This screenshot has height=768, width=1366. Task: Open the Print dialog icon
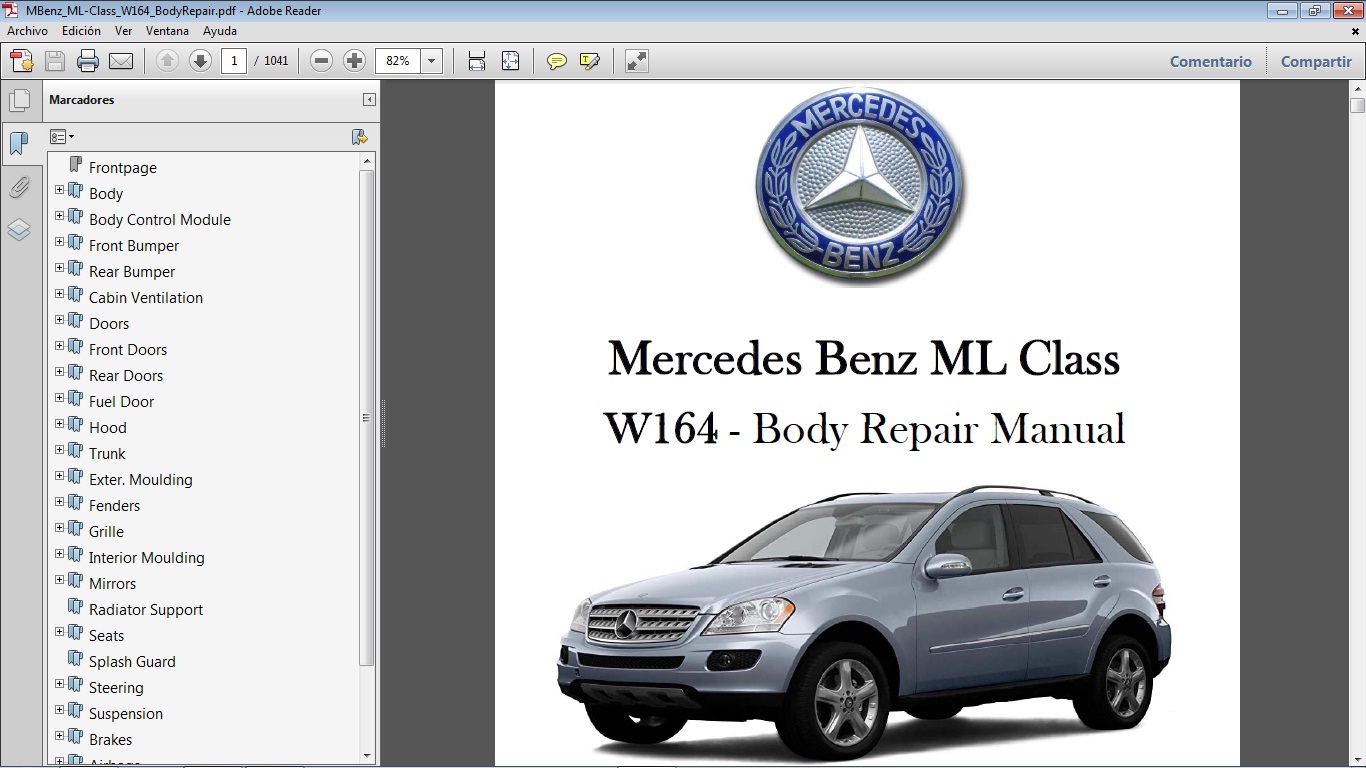tap(88, 61)
